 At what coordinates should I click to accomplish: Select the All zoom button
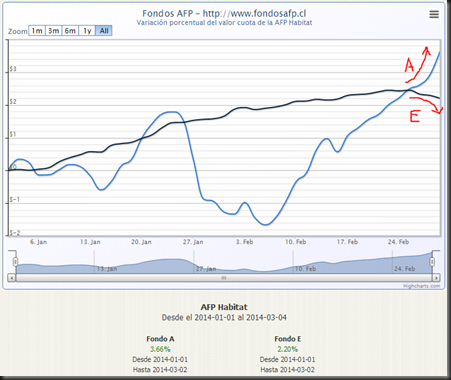pyautogui.click(x=104, y=31)
